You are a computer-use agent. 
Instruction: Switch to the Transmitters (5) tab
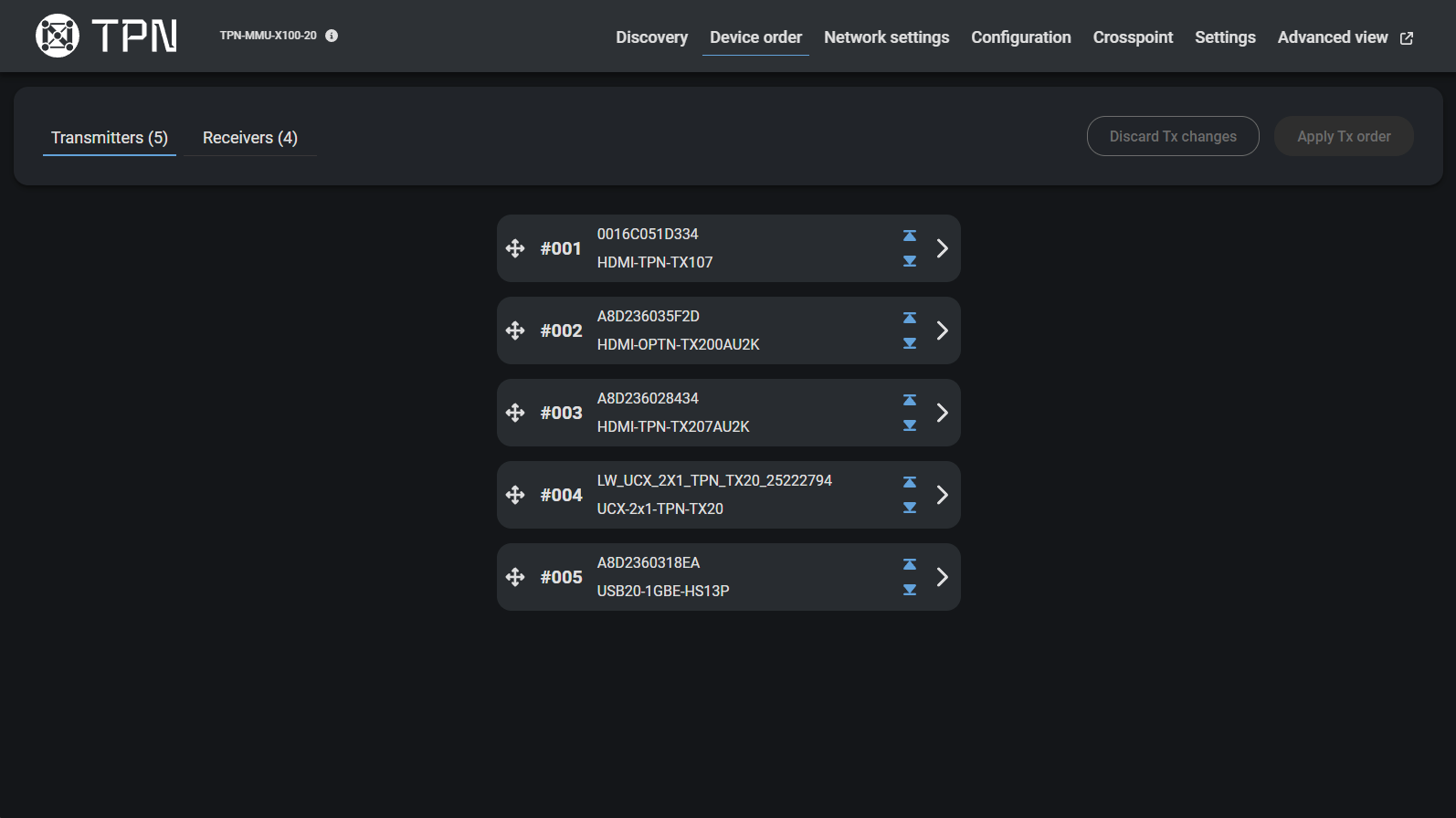[x=110, y=138]
